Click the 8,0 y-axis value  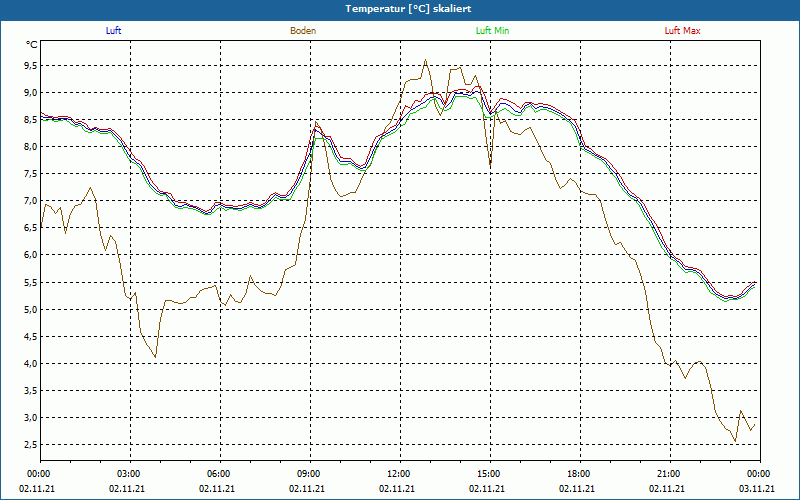point(31,146)
